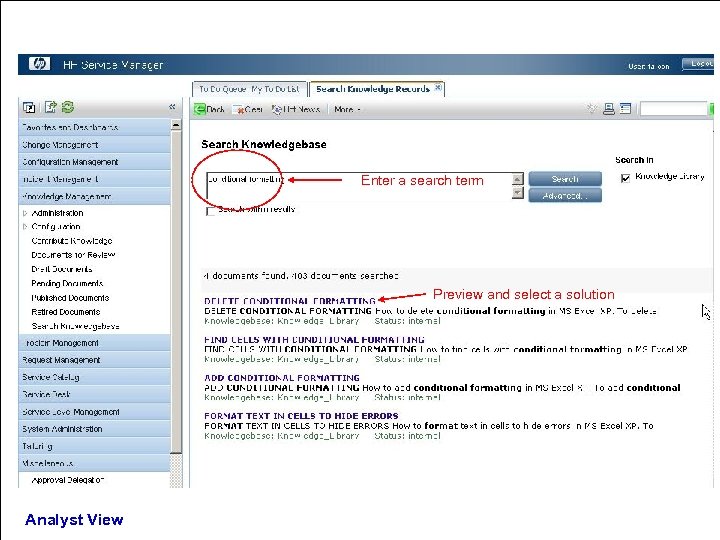Click the Clear toolbar button
The width and height of the screenshot is (720, 540).
tap(248, 109)
